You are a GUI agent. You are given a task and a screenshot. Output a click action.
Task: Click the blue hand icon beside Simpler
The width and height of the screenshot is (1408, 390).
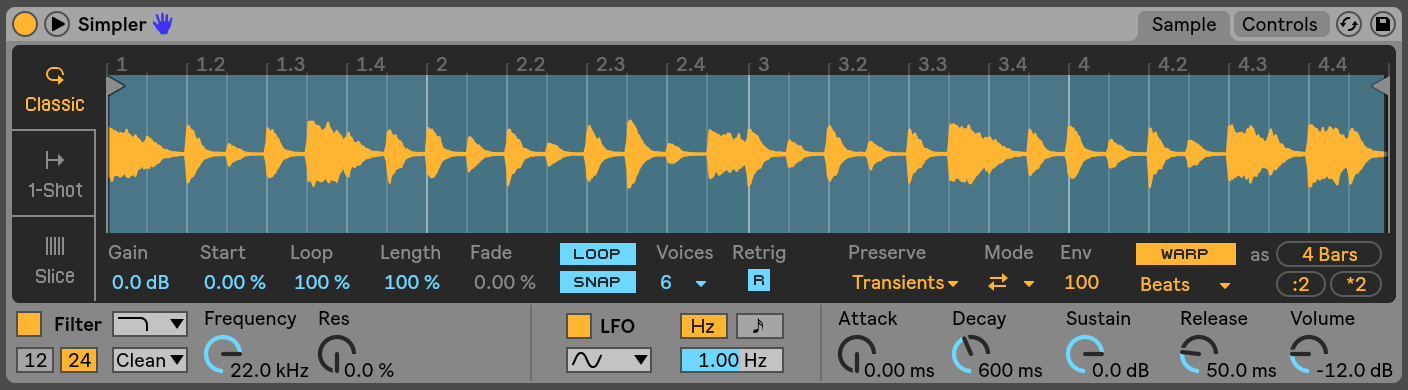(x=162, y=23)
